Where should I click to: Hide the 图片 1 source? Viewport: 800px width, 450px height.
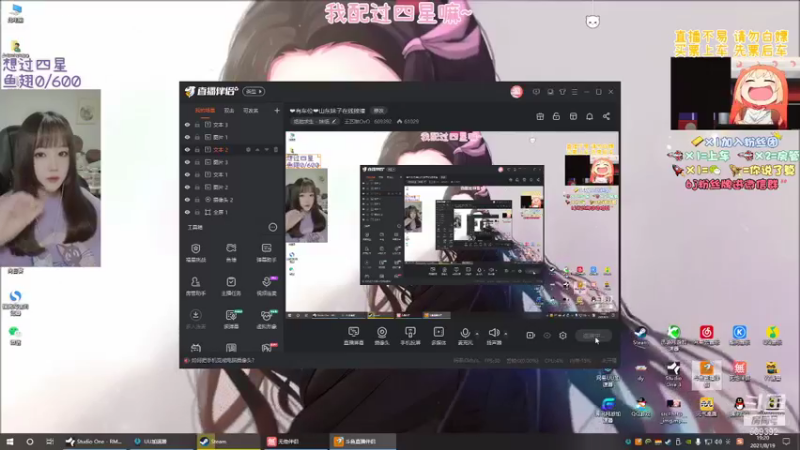click(187, 137)
